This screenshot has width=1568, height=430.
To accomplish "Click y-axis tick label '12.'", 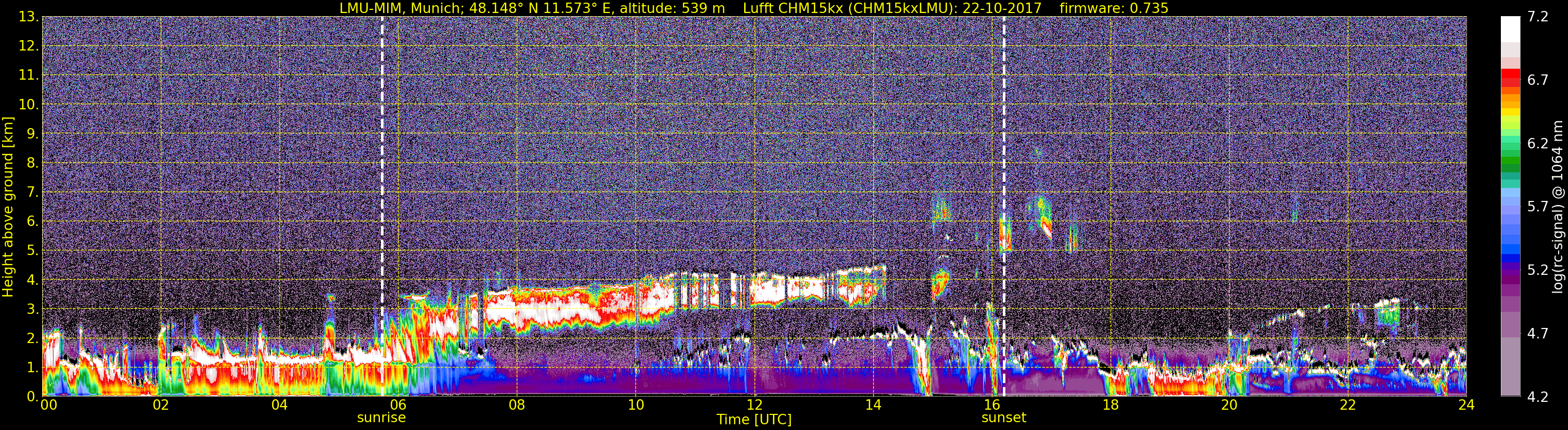I will pos(29,46).
